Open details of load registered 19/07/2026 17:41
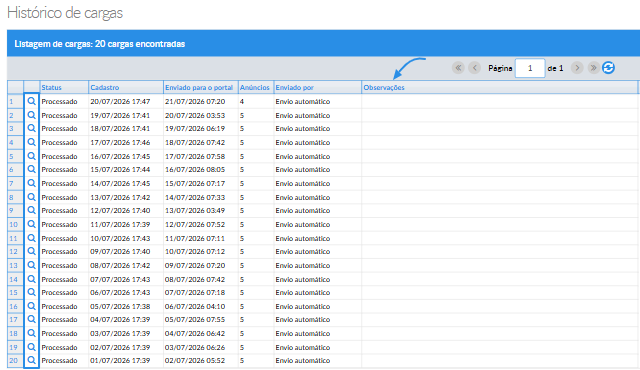The image size is (640, 370). click(31, 115)
